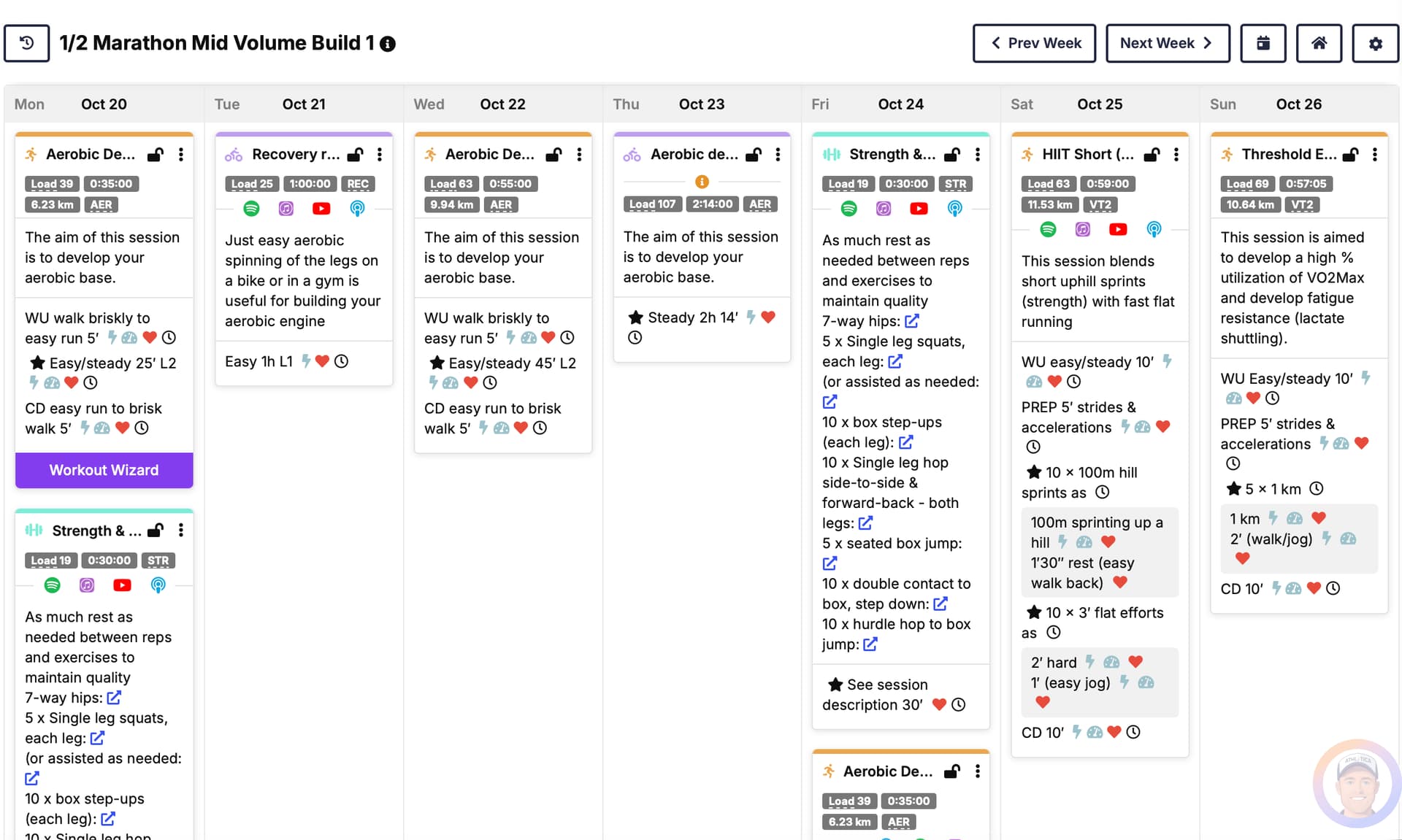Click orange info icon on Thursday workout
The width and height of the screenshot is (1402, 840).
[x=702, y=182]
